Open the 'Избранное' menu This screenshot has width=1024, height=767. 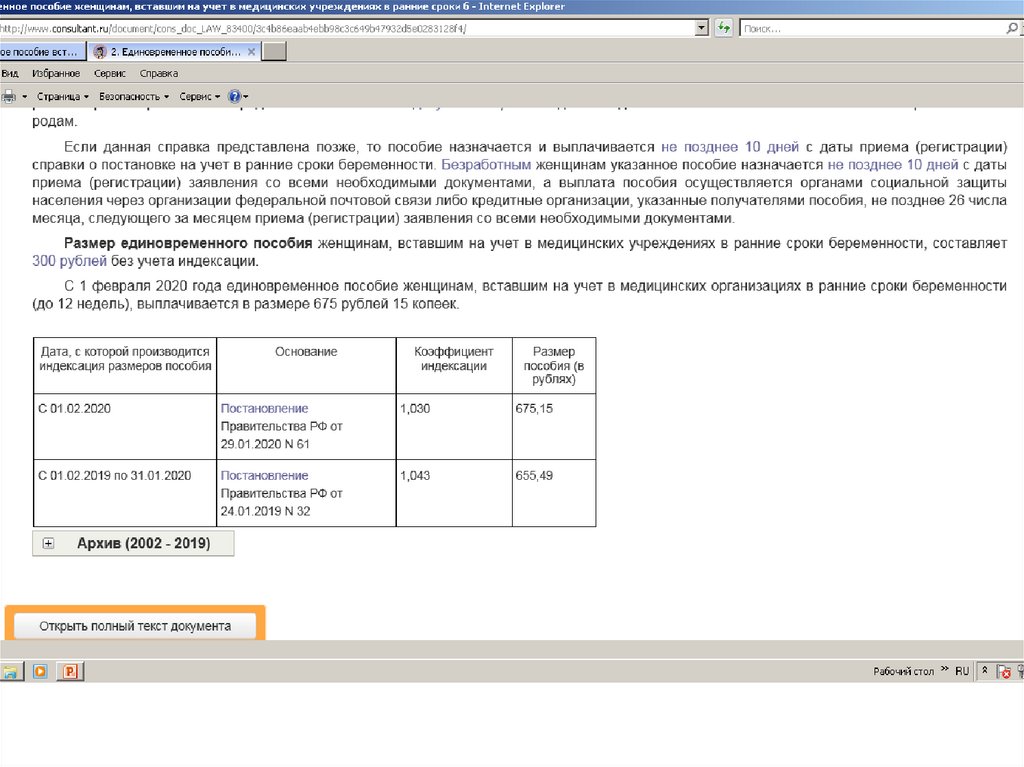tap(56, 73)
